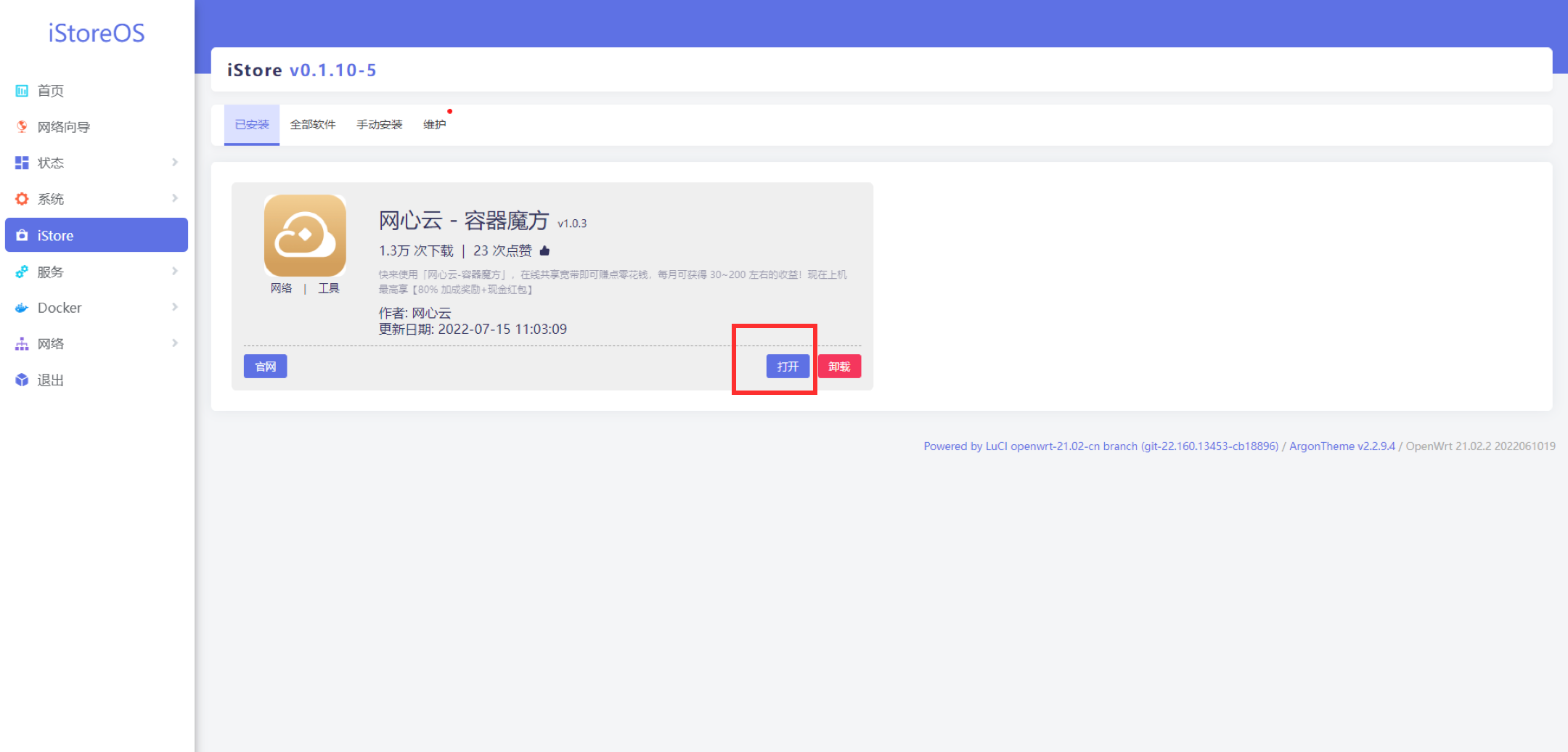Open 网络向导 in the sidebar
Image resolution: width=1568 pixels, height=752 pixels.
[x=97, y=127]
